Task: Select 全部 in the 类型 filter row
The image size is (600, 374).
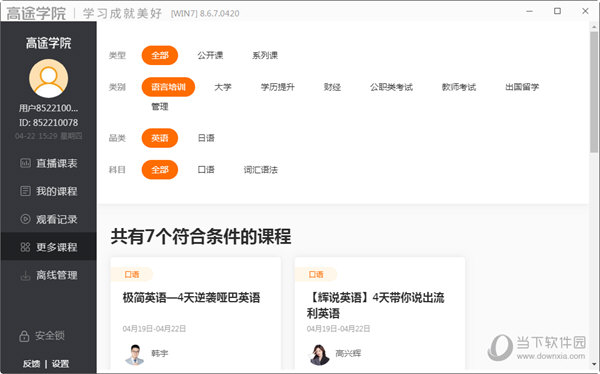Action: 160,56
